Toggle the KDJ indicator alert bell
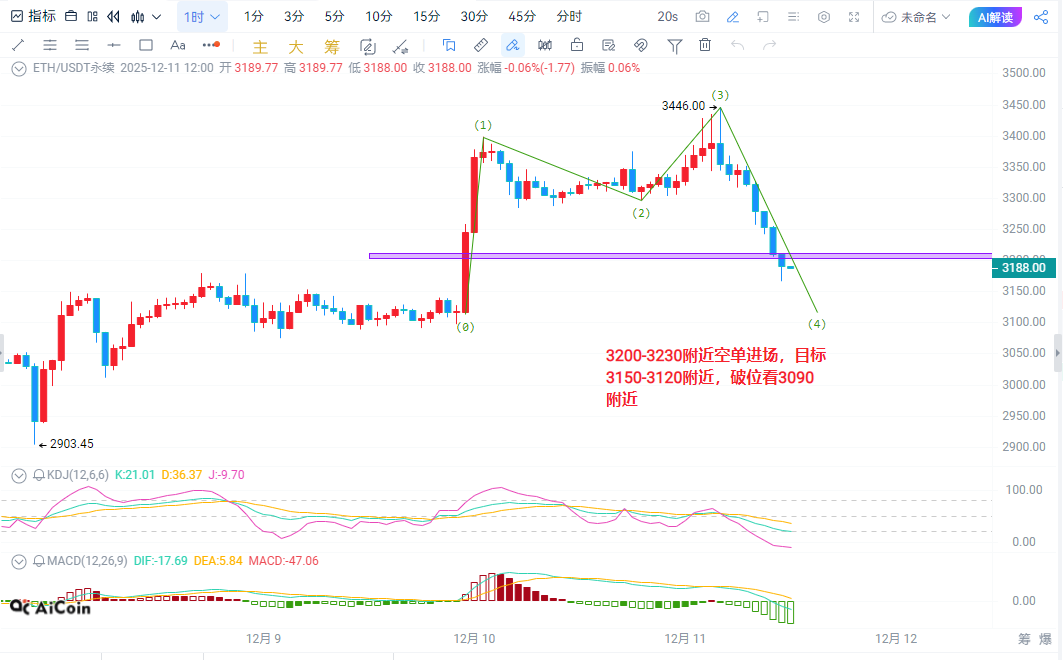Viewport: 1063px width, 660px height. (x=40, y=475)
